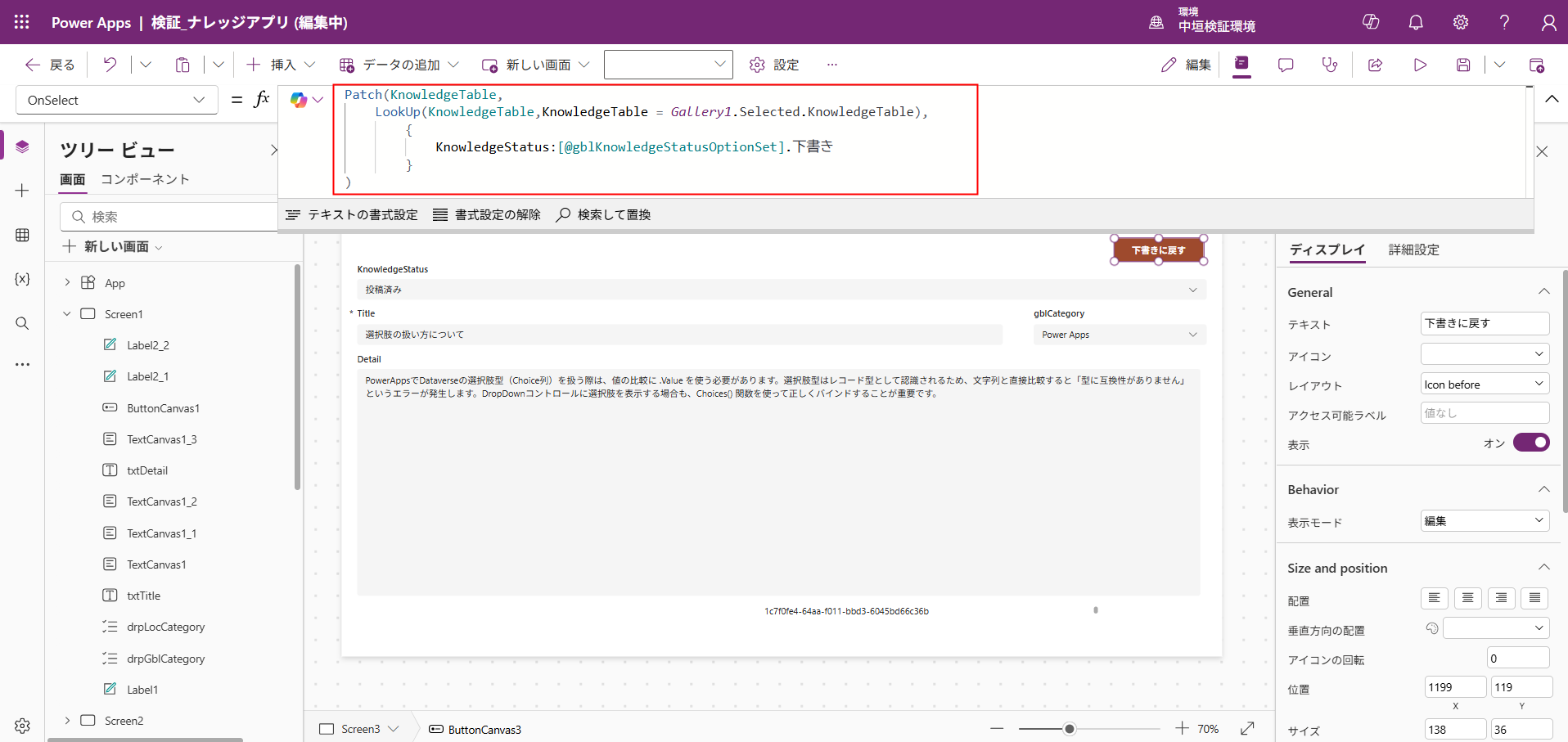This screenshot has width=1568, height=742.
Task: Click the 下書きに戻す button on canvas
Action: [1158, 250]
